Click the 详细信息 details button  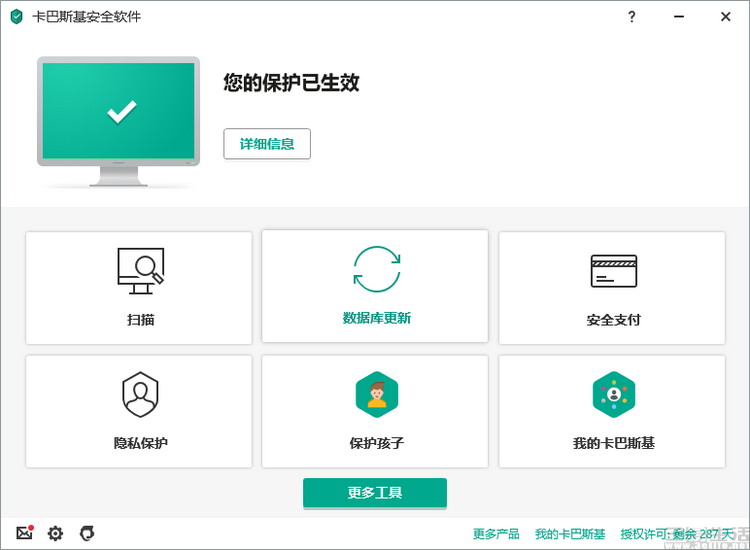267,143
